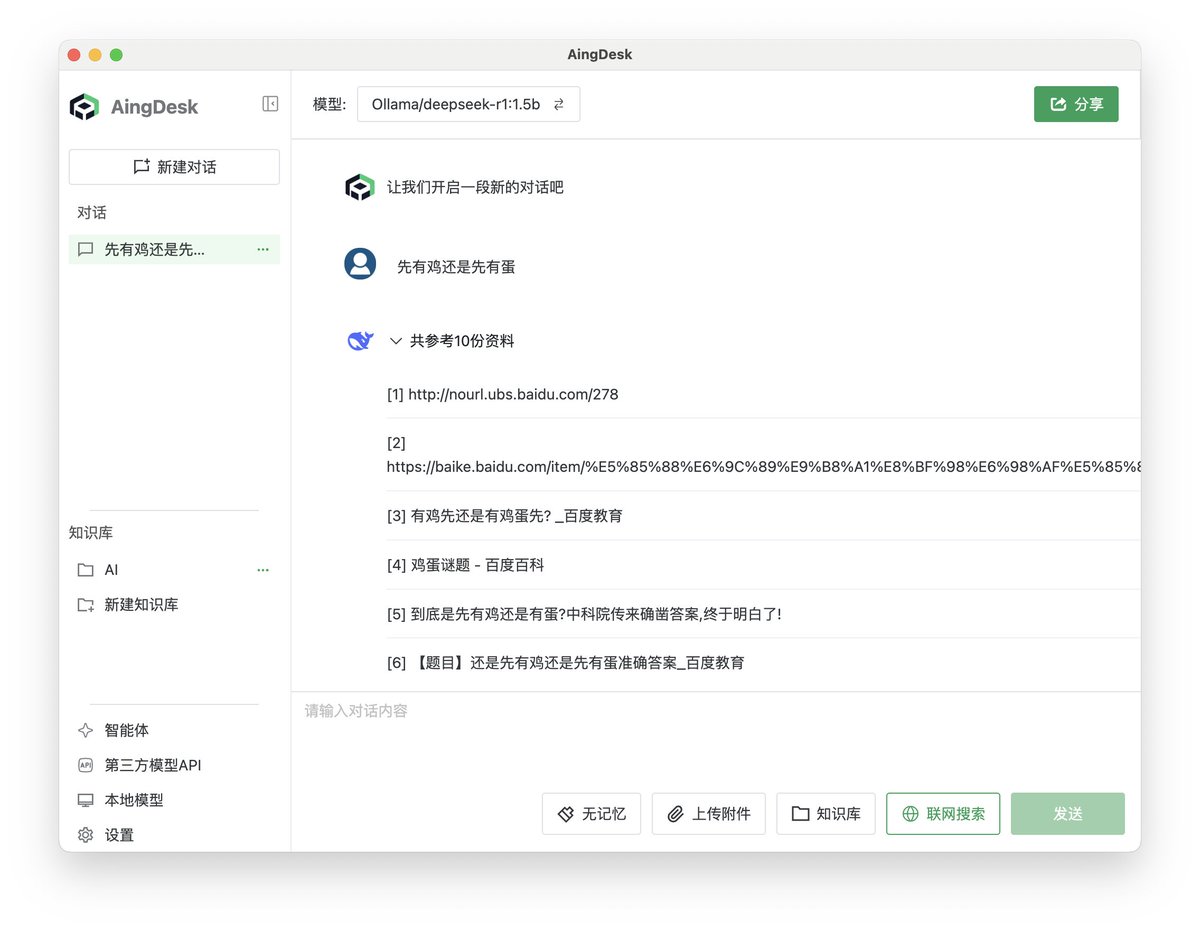
Task: Toggle the 联网搜索 web search button
Action: [943, 814]
